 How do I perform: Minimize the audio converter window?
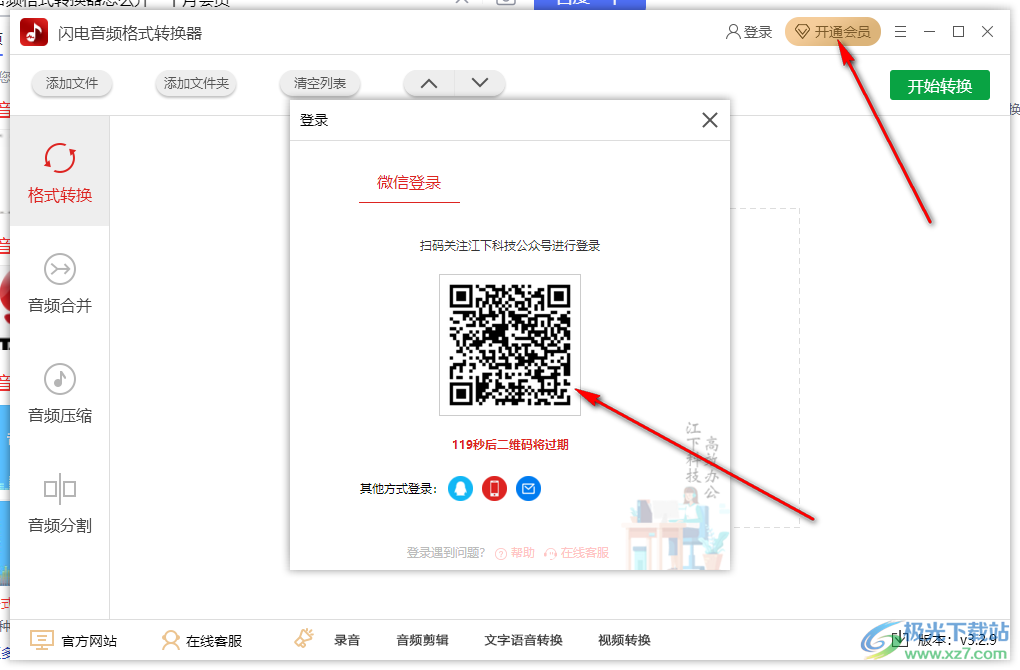coord(930,32)
